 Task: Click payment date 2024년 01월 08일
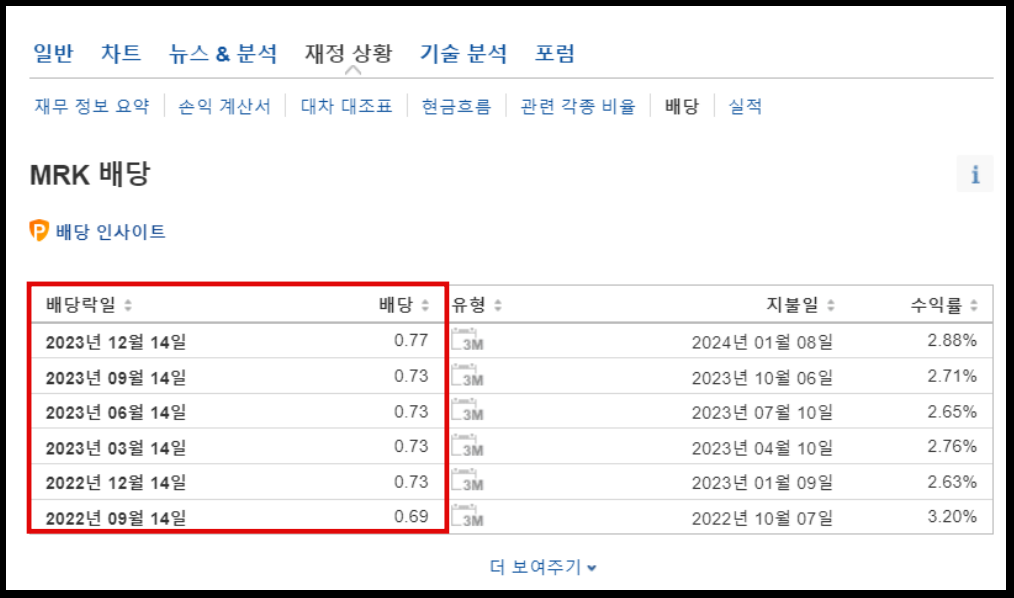[762, 341]
